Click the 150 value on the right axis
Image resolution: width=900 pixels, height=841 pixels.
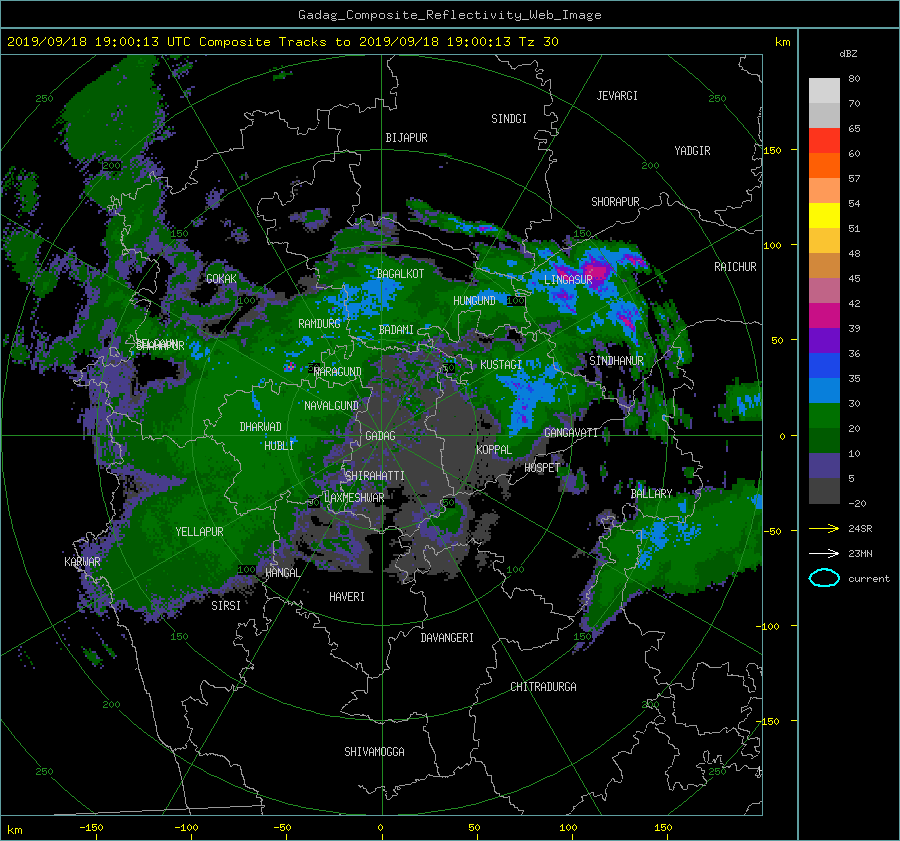(773, 150)
